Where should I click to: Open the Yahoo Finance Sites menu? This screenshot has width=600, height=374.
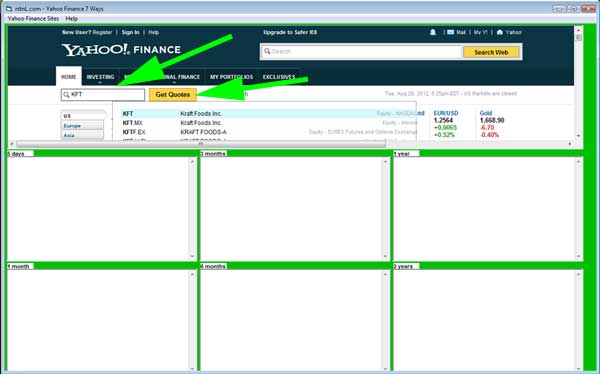(x=33, y=18)
